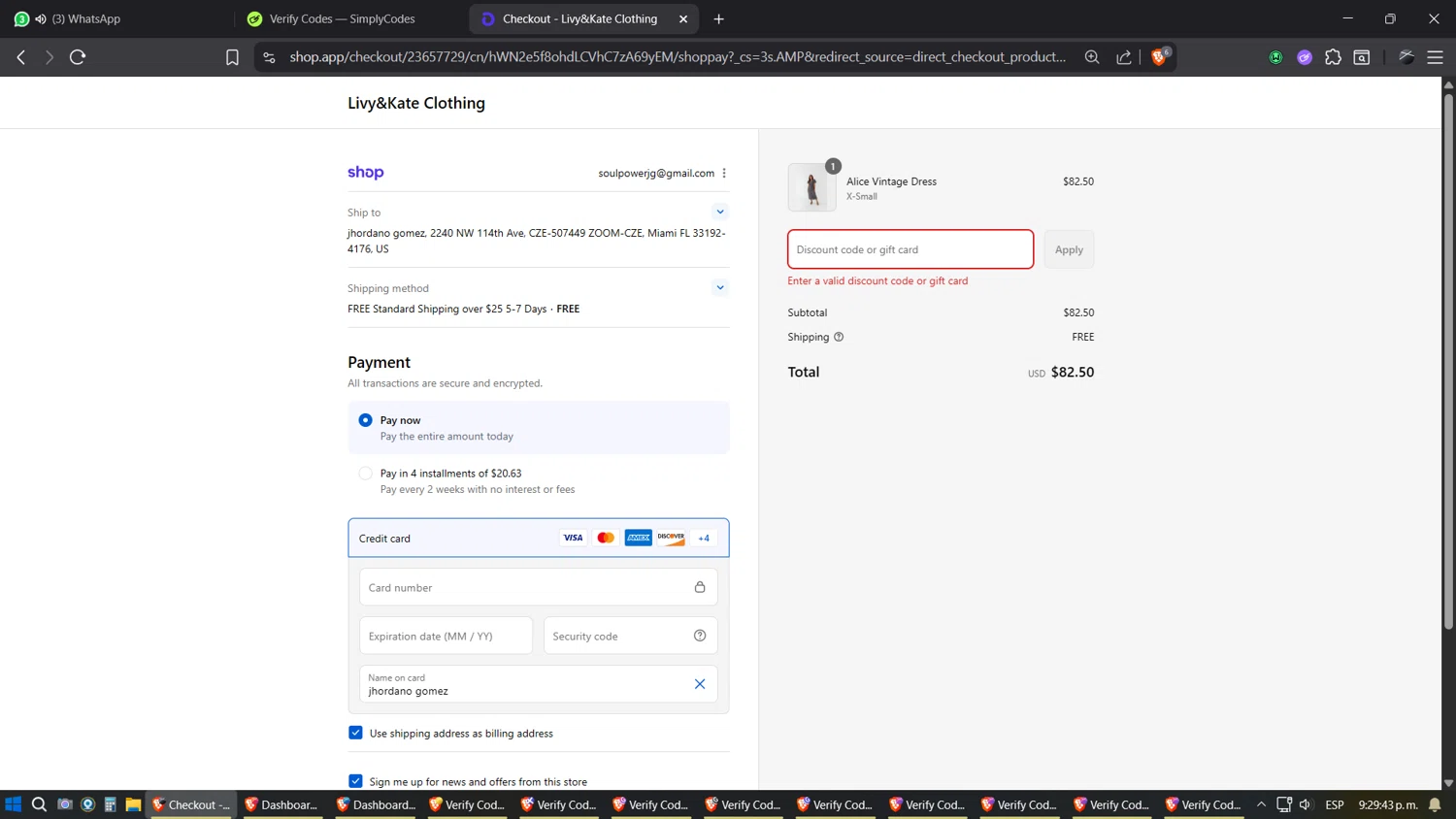The height and width of the screenshot is (819, 1456).
Task: Focus the Discount code or gift card field
Action: 910,249
